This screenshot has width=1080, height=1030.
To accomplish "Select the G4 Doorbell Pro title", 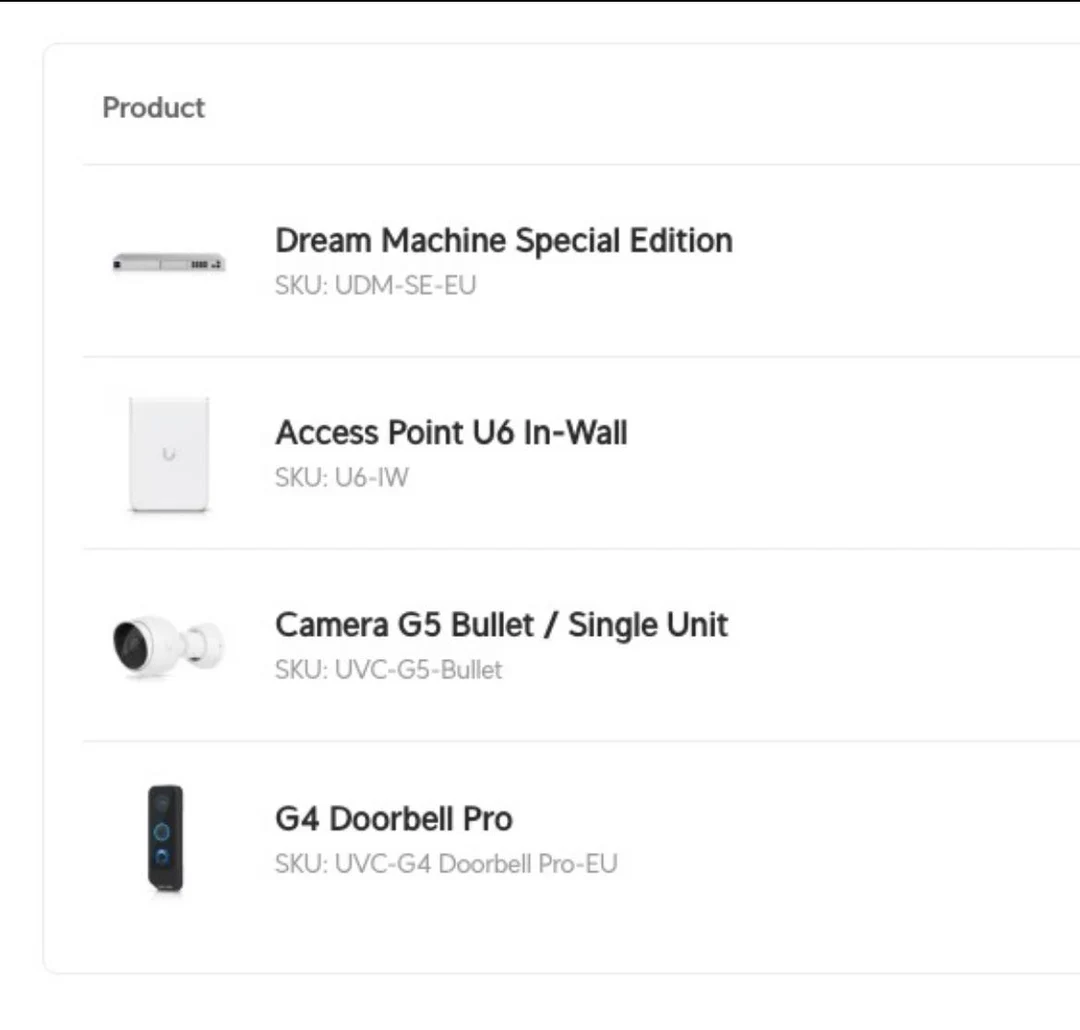I will pos(393,818).
